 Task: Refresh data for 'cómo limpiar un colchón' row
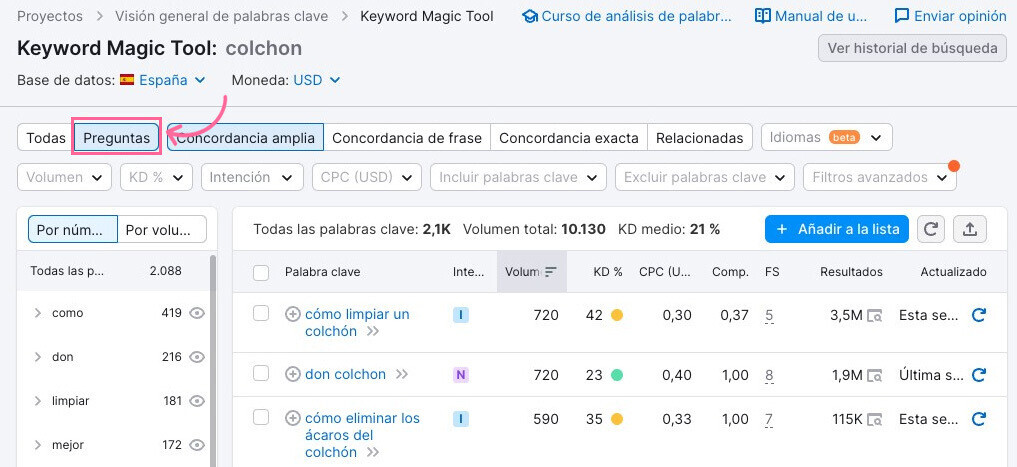point(979,315)
